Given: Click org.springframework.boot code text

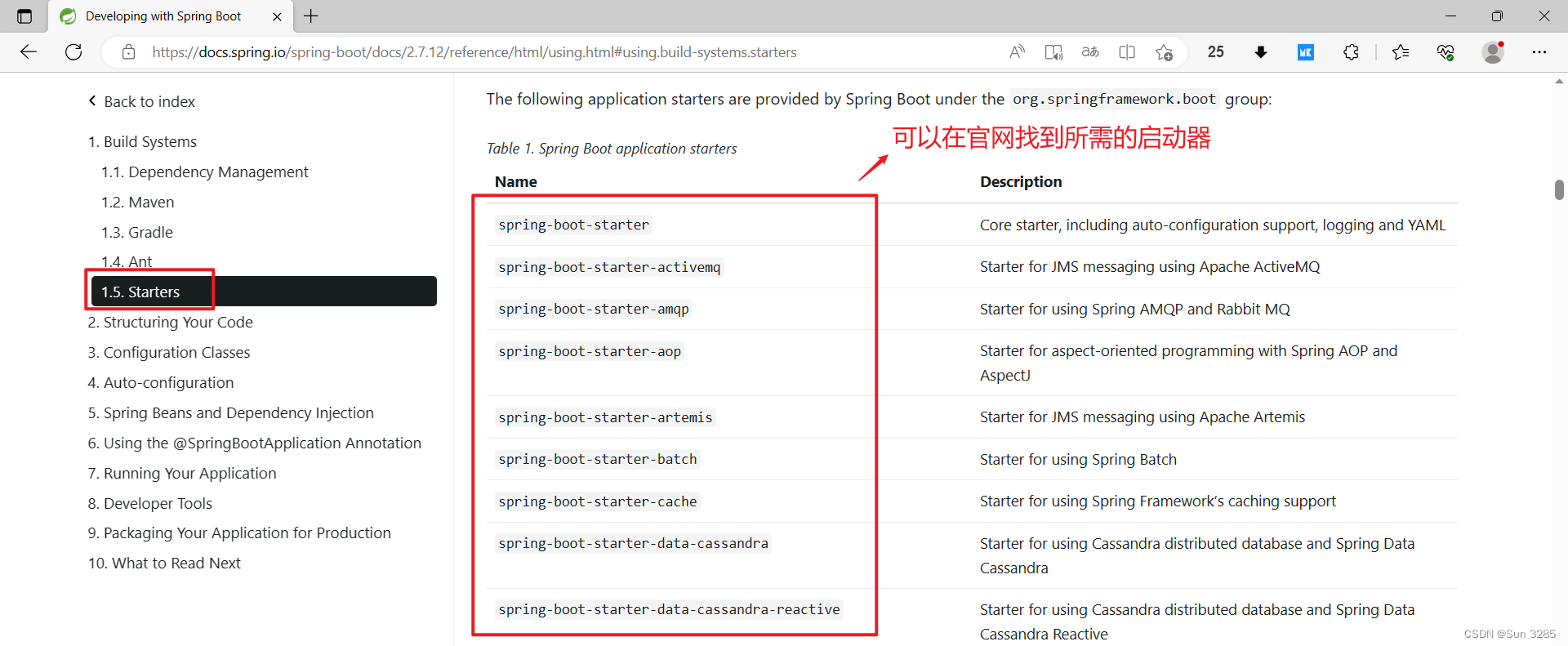Looking at the screenshot, I should [1114, 99].
